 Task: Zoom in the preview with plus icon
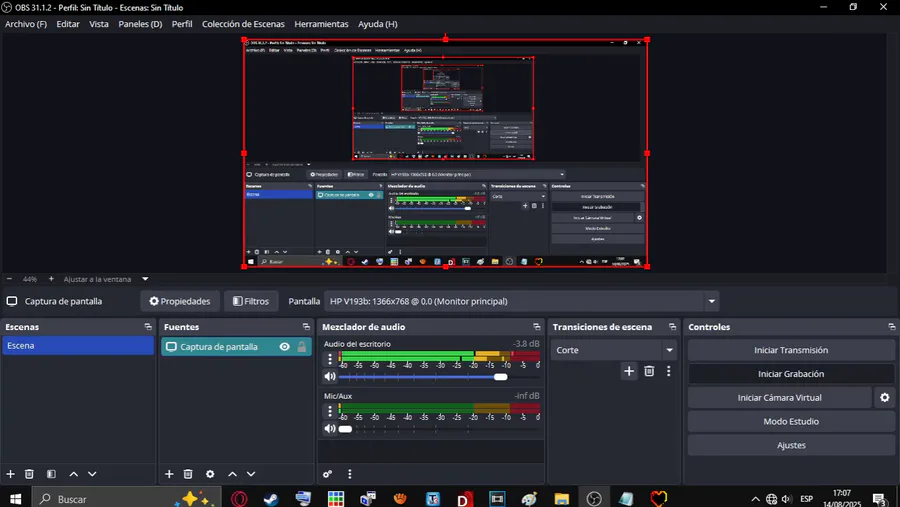pyautogui.click(x=51, y=278)
